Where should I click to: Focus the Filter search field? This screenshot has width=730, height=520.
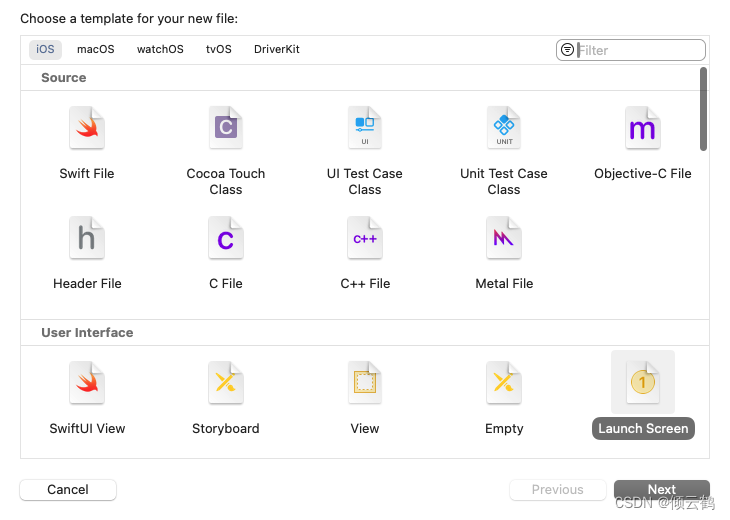click(630, 50)
